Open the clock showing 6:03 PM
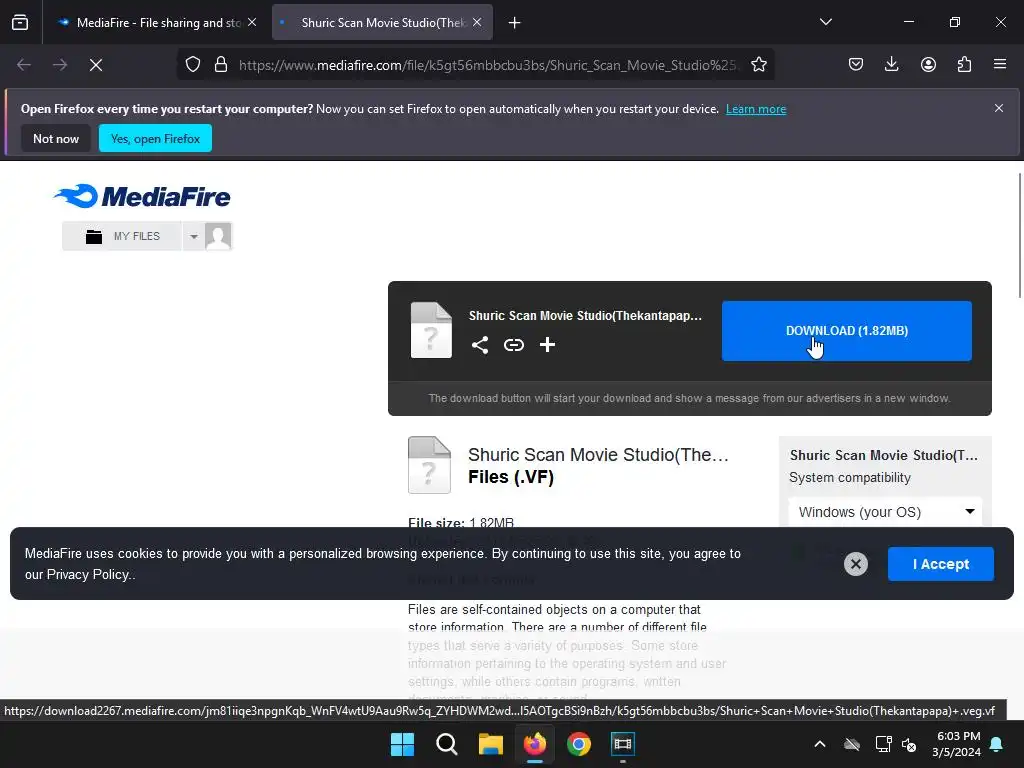The image size is (1024, 768). pos(956,744)
